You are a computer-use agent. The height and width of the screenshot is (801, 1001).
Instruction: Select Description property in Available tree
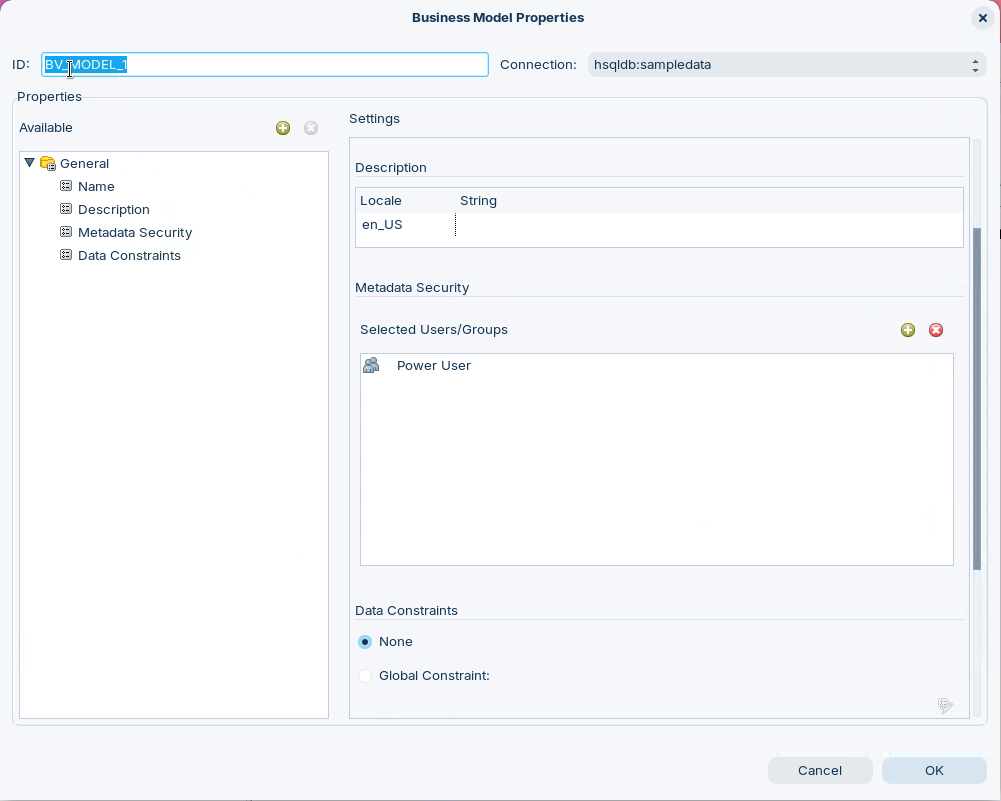(113, 209)
